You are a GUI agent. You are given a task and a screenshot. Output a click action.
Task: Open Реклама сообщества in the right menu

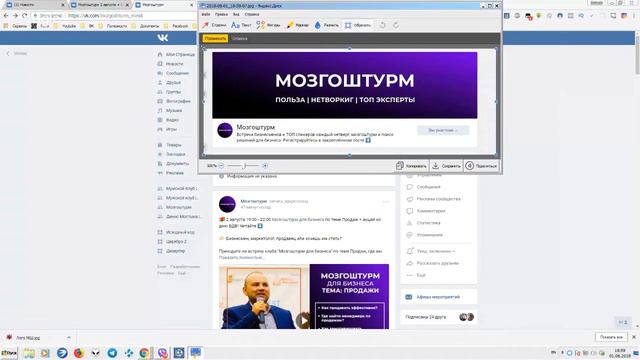[x=433, y=199]
